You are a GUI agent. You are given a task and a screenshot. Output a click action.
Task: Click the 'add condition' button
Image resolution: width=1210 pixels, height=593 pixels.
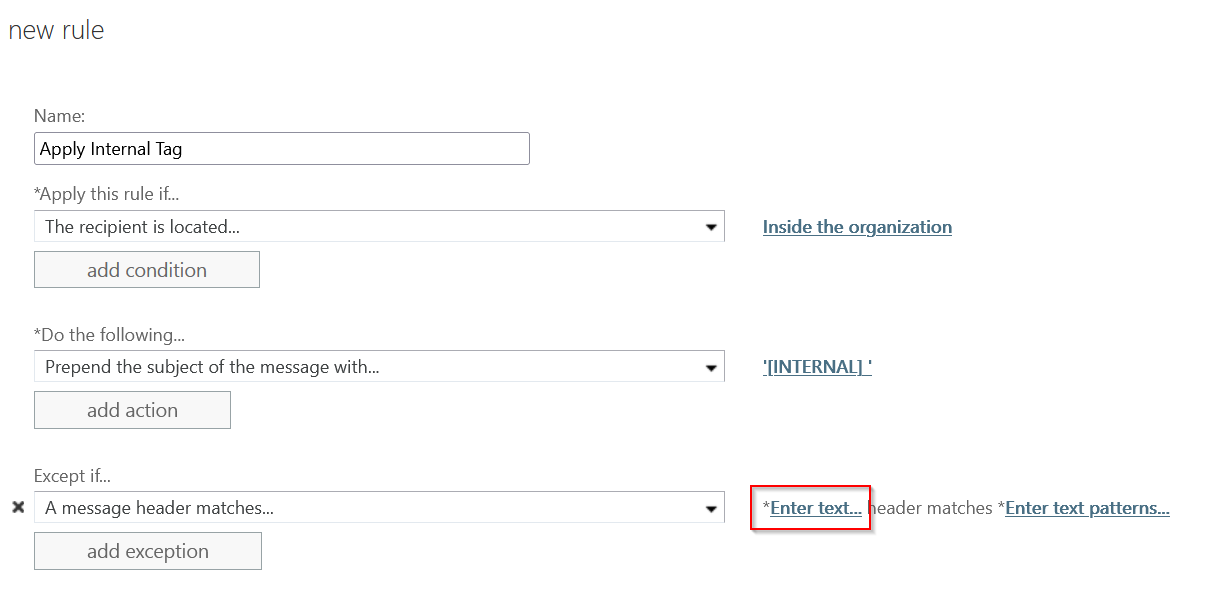pyautogui.click(x=147, y=270)
